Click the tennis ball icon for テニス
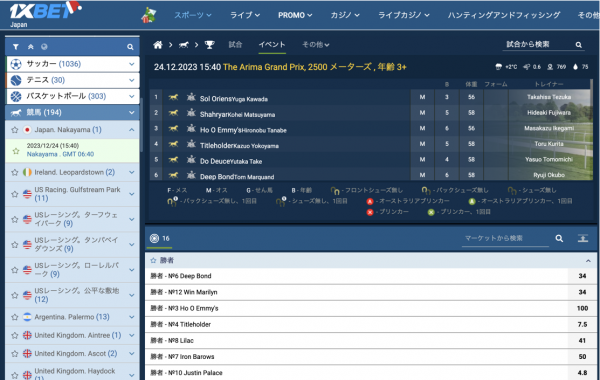The height and width of the screenshot is (380, 600). click(16, 80)
